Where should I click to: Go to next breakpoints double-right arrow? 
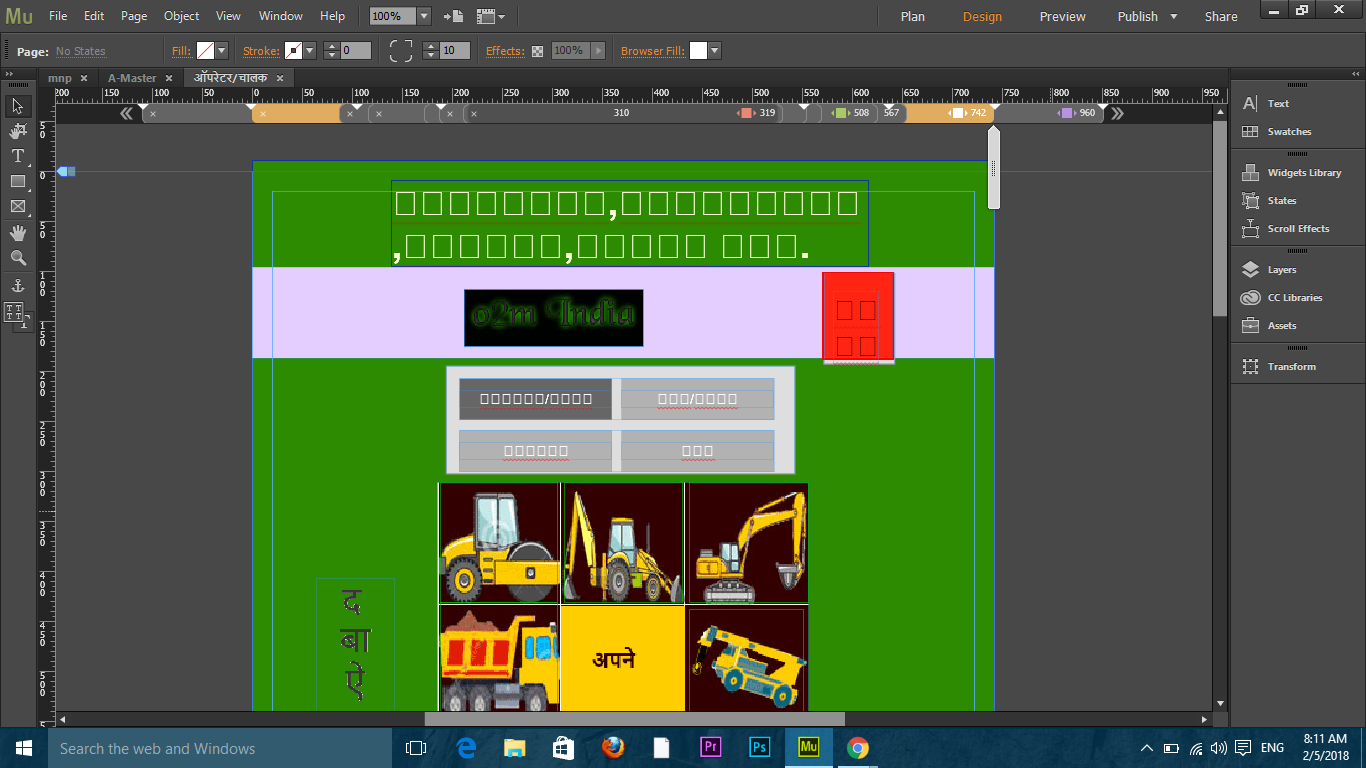pyautogui.click(x=1117, y=113)
